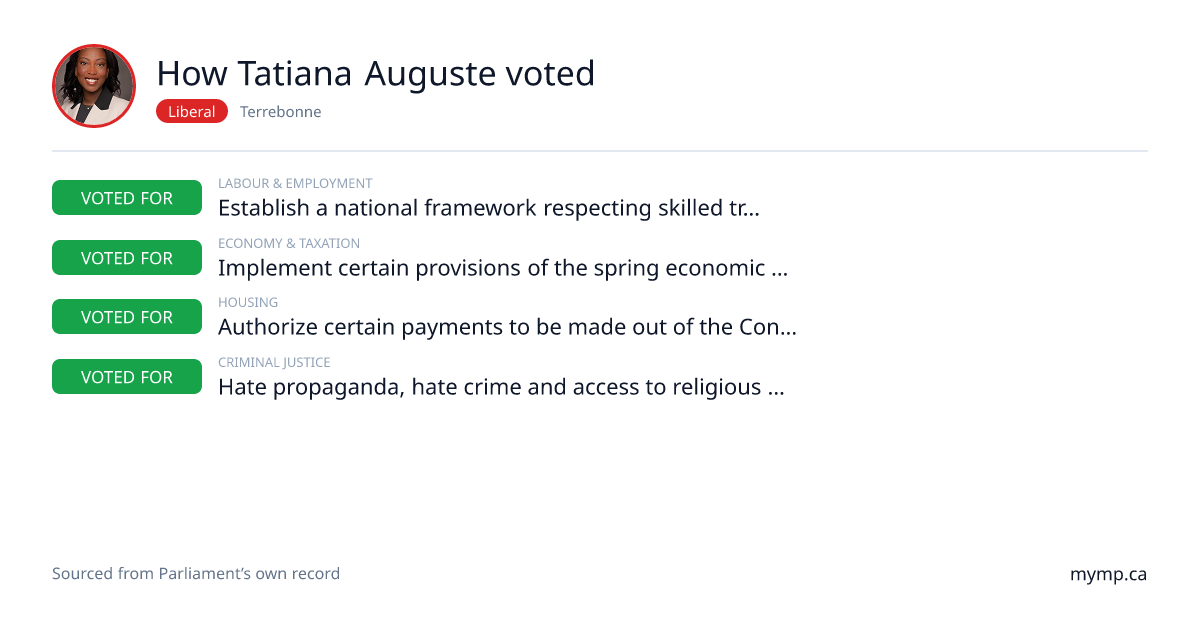Click VOTED FOR badge beside Hate propaganda bill

pos(127,377)
